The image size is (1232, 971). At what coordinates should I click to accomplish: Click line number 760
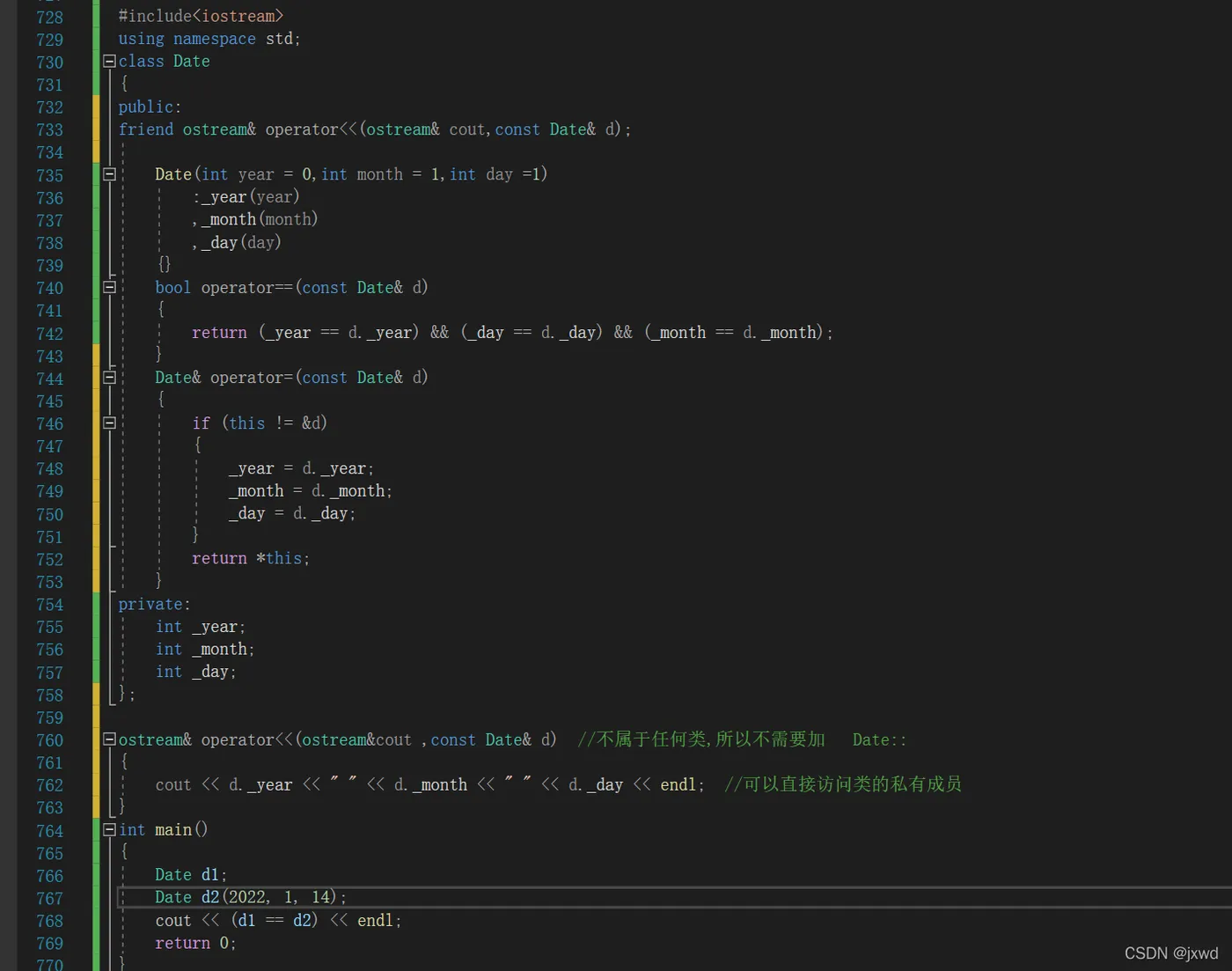(49, 740)
